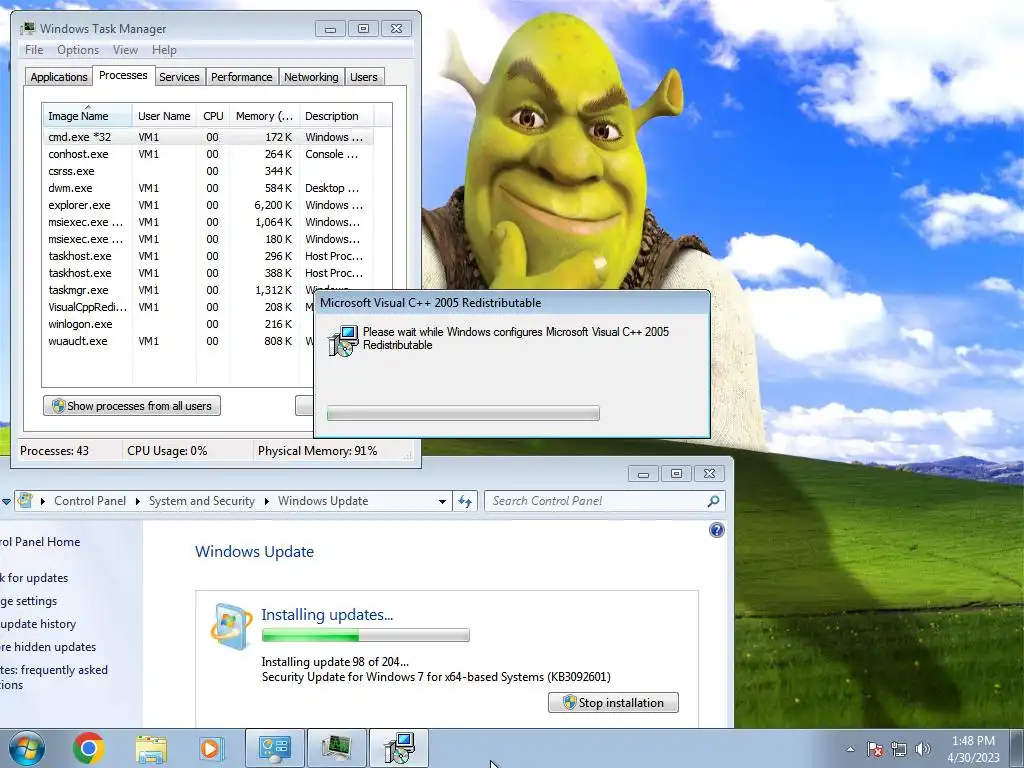This screenshot has width=1024, height=768.
Task: Sort processes by Memory column header
Action: (264, 116)
